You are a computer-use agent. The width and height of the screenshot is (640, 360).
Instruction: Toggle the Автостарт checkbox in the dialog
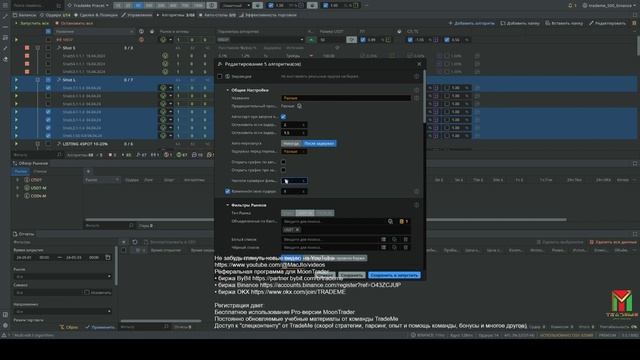click(283, 117)
